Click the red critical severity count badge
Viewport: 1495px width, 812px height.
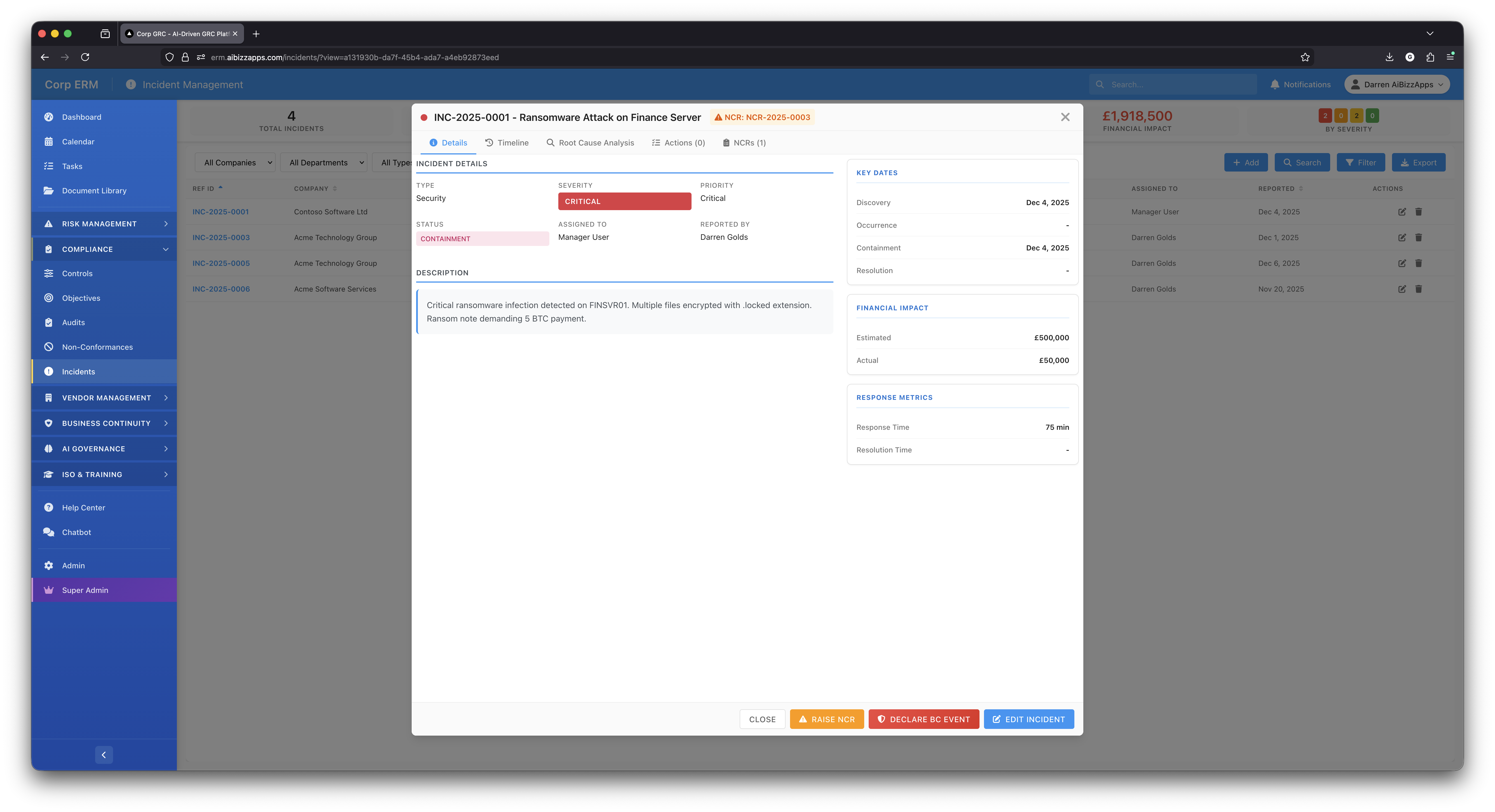1325,116
